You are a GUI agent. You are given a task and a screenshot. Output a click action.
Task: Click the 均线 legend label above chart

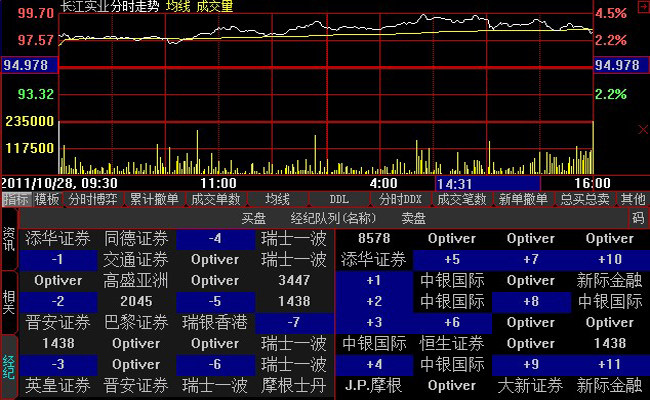point(178,6)
